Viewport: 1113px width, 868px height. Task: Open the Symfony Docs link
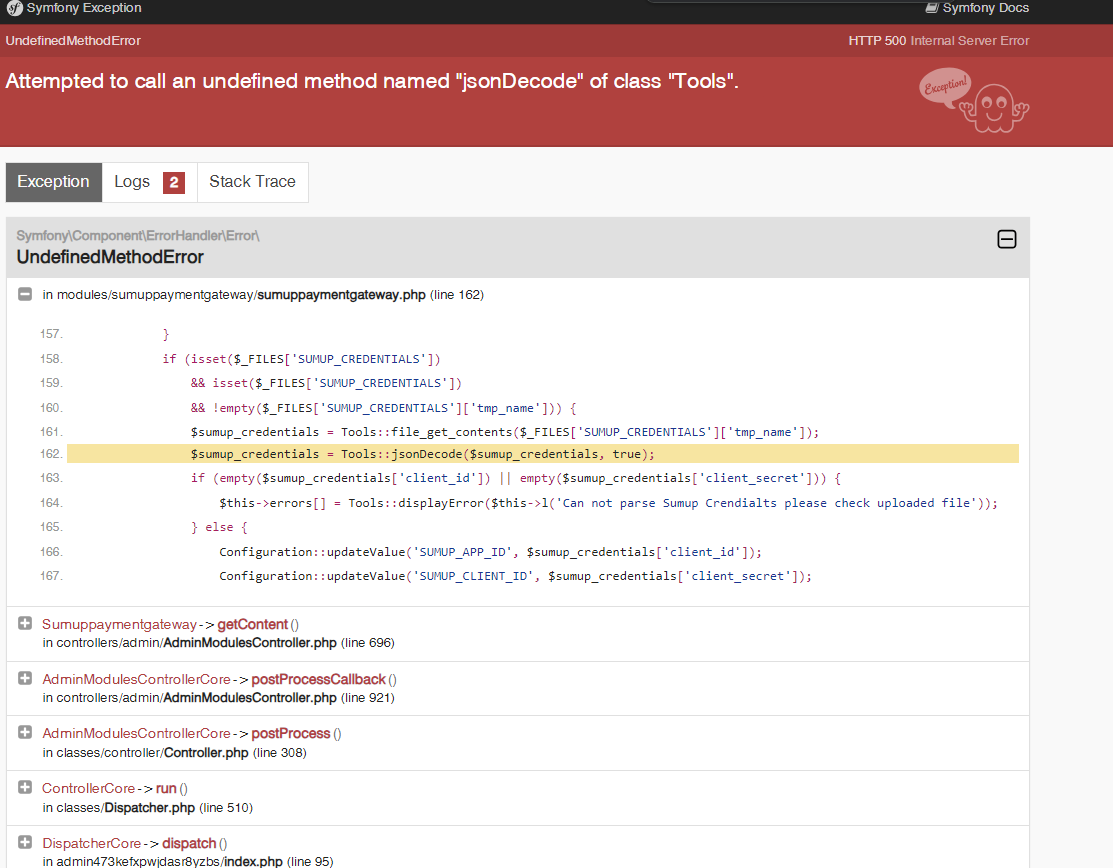(985, 8)
